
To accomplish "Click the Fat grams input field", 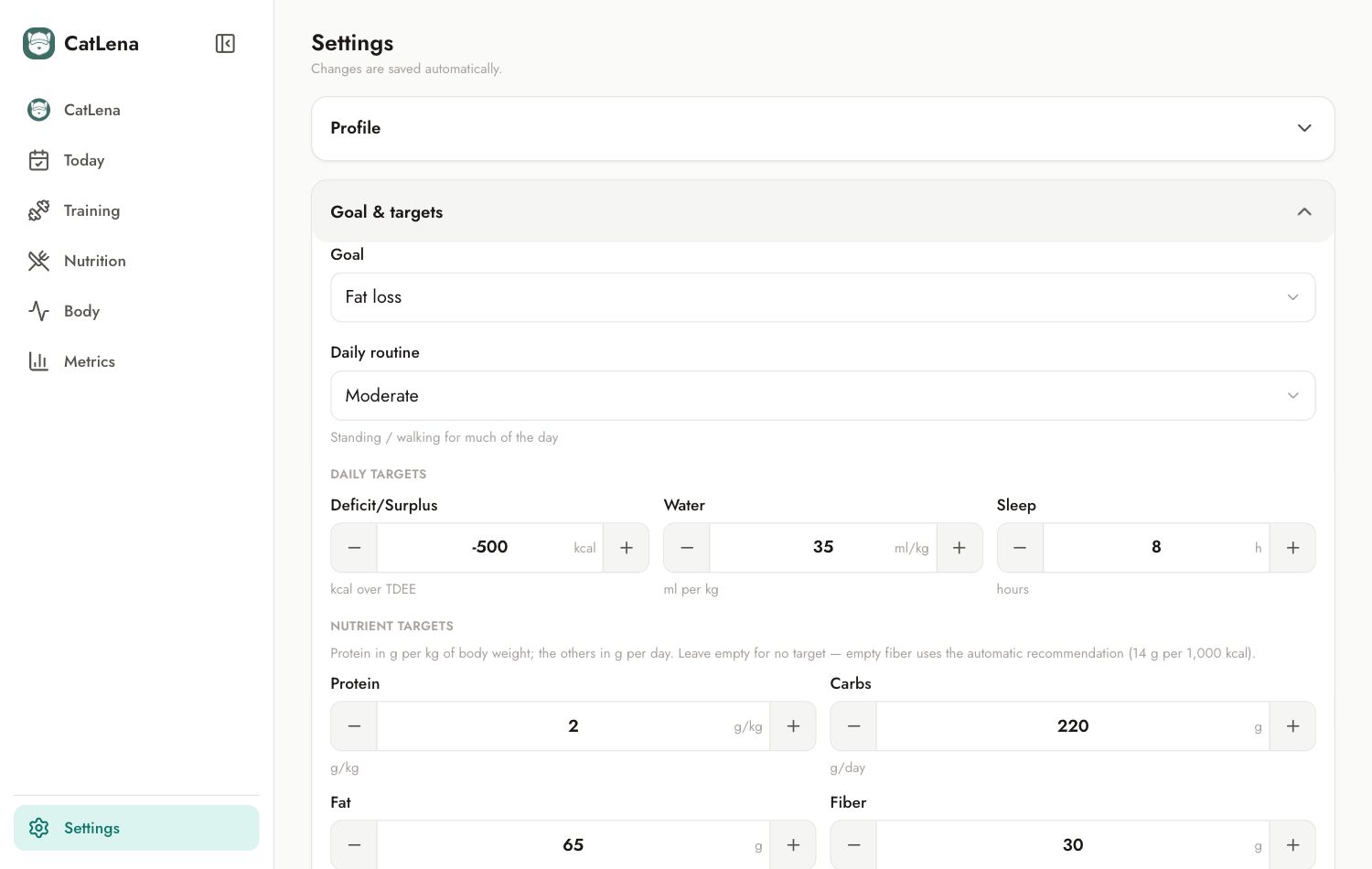I will point(573,845).
